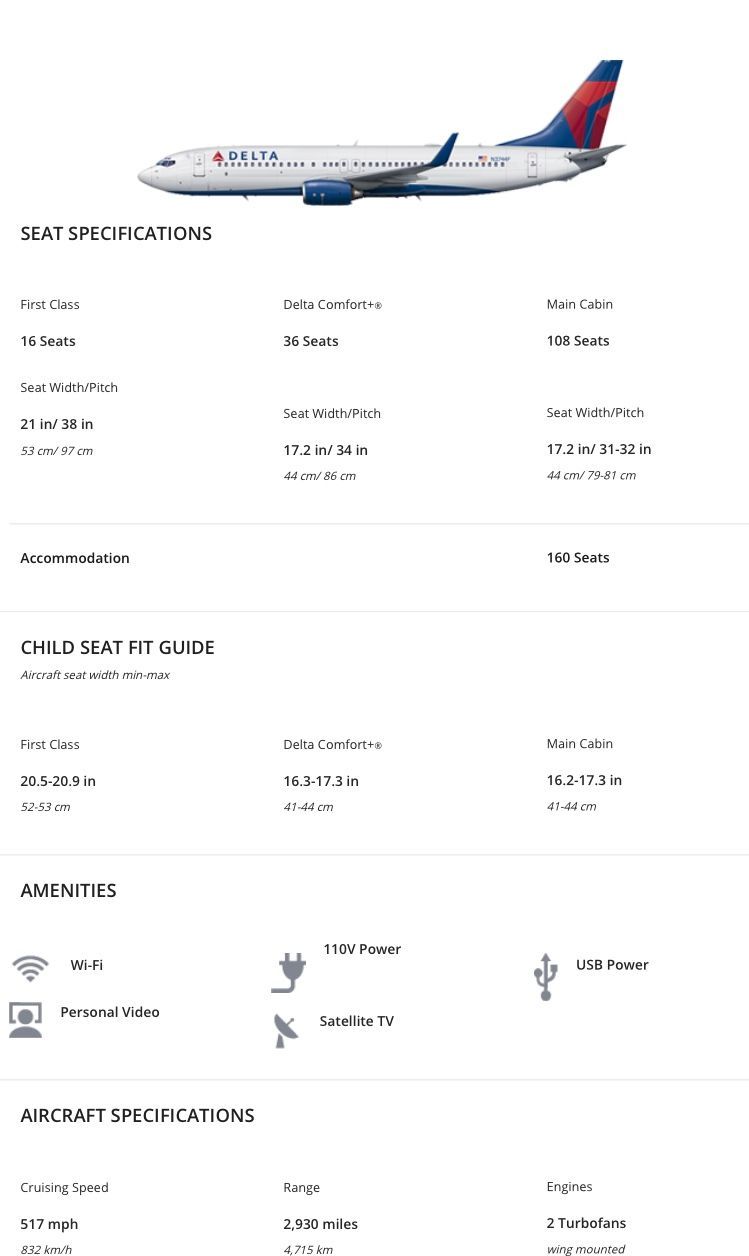The height and width of the screenshot is (1256, 749).
Task: Click the 110V Power label
Action: click(362, 949)
